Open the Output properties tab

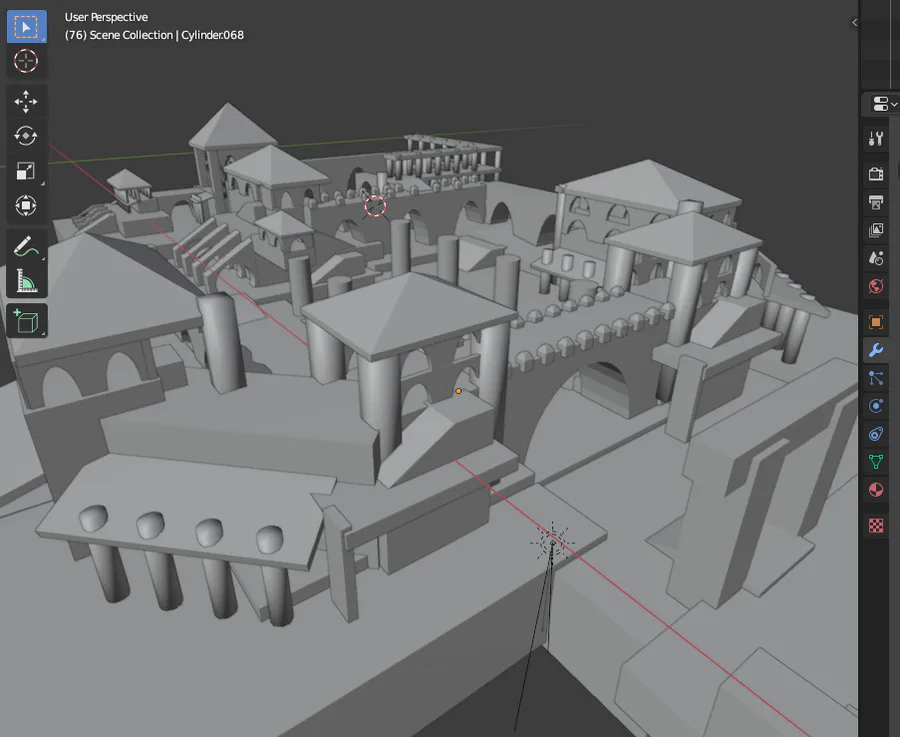pyautogui.click(x=876, y=201)
